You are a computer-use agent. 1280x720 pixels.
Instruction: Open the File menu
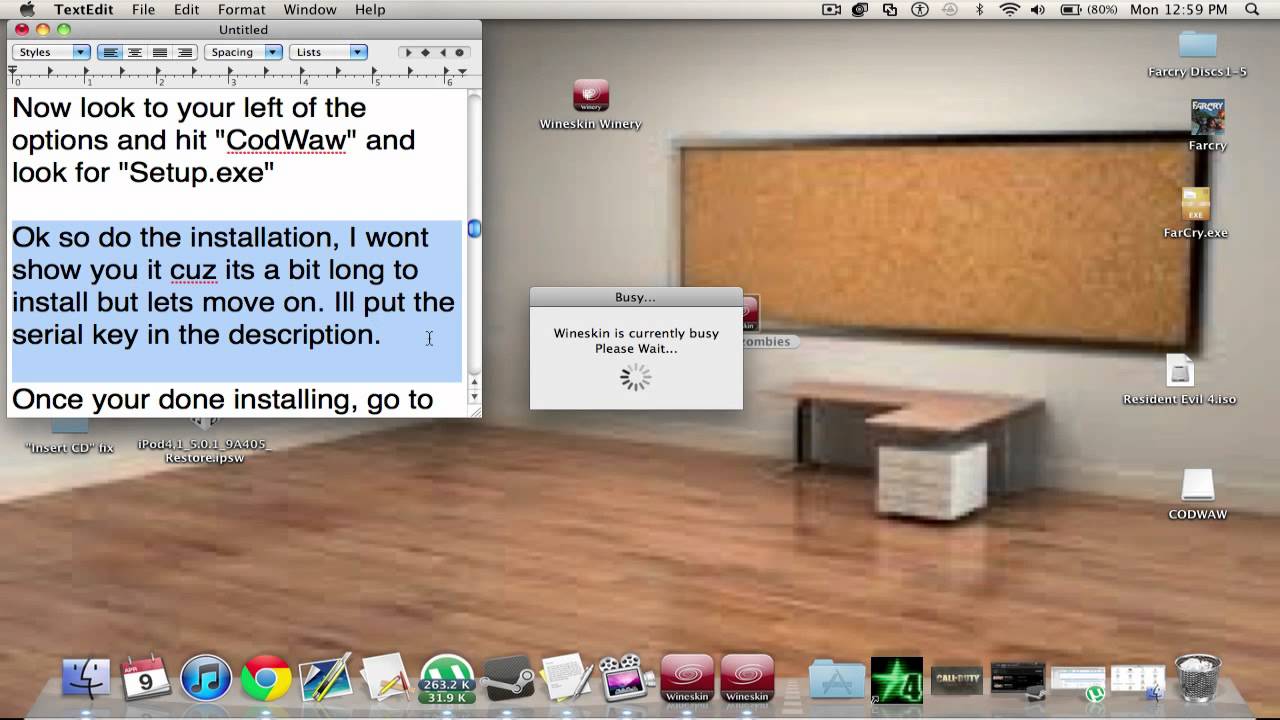143,9
